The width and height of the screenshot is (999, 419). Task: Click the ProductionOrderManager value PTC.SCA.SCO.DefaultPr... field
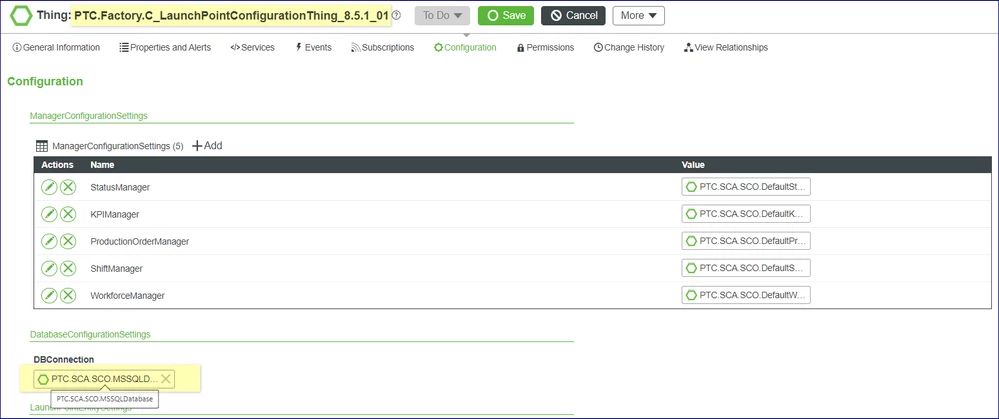[745, 241]
